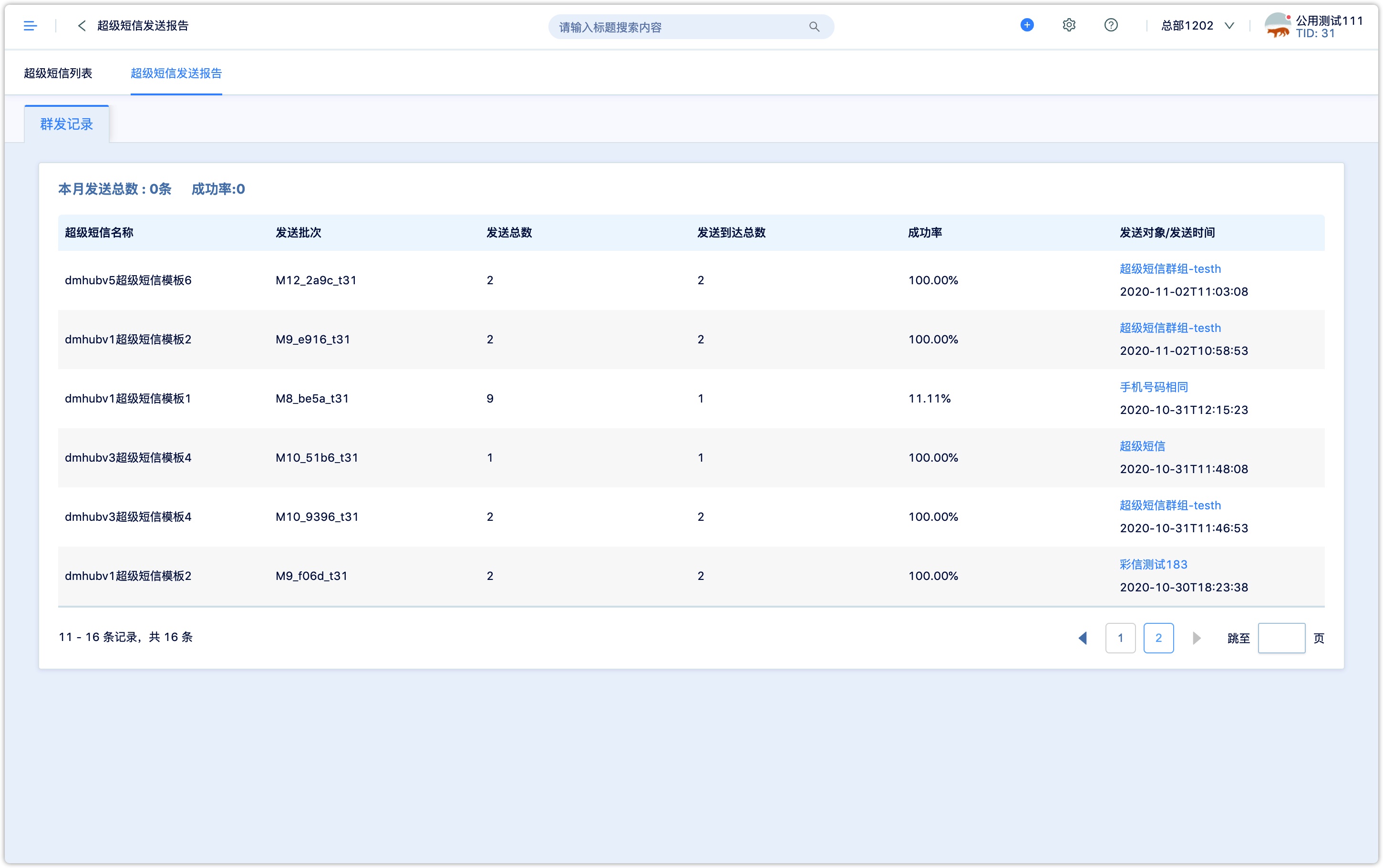This screenshot has width=1383, height=868.
Task: Click dmhubv5超级短信模板6 name cell
Action: point(128,280)
